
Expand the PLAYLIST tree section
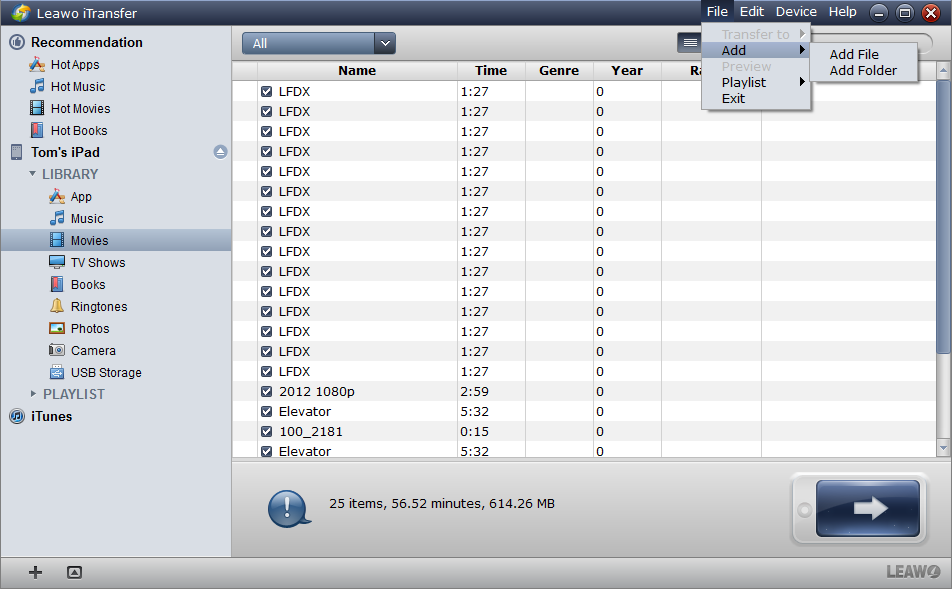click(x=33, y=393)
